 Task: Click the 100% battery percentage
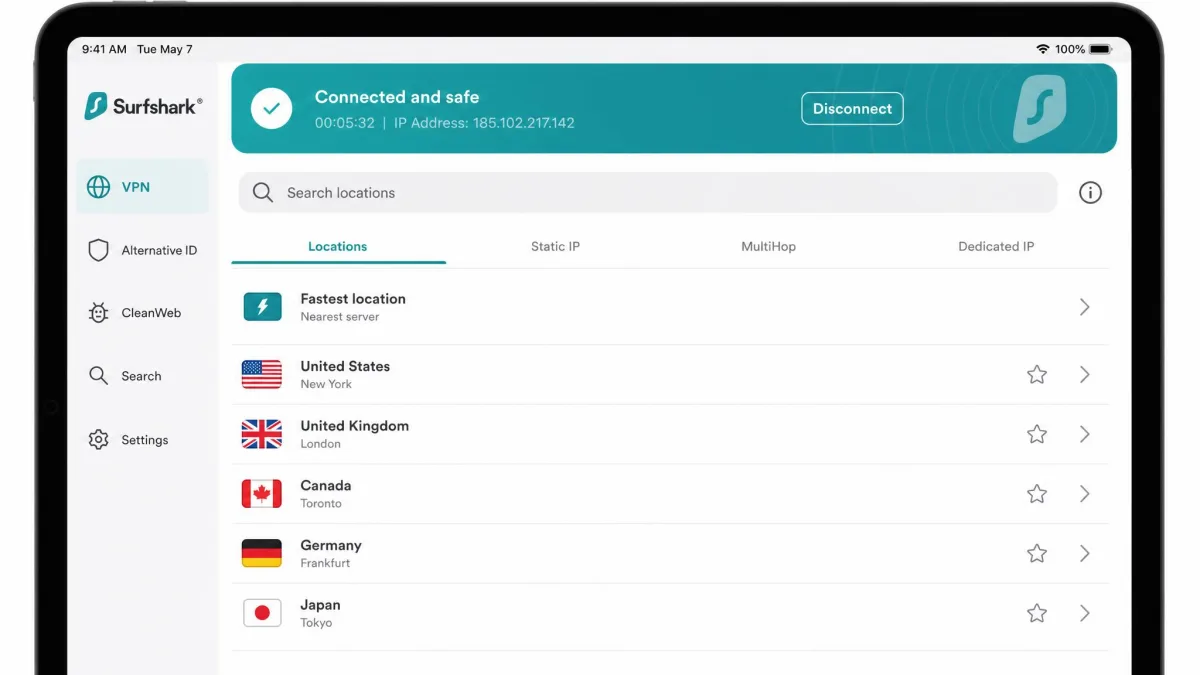[x=1070, y=49]
